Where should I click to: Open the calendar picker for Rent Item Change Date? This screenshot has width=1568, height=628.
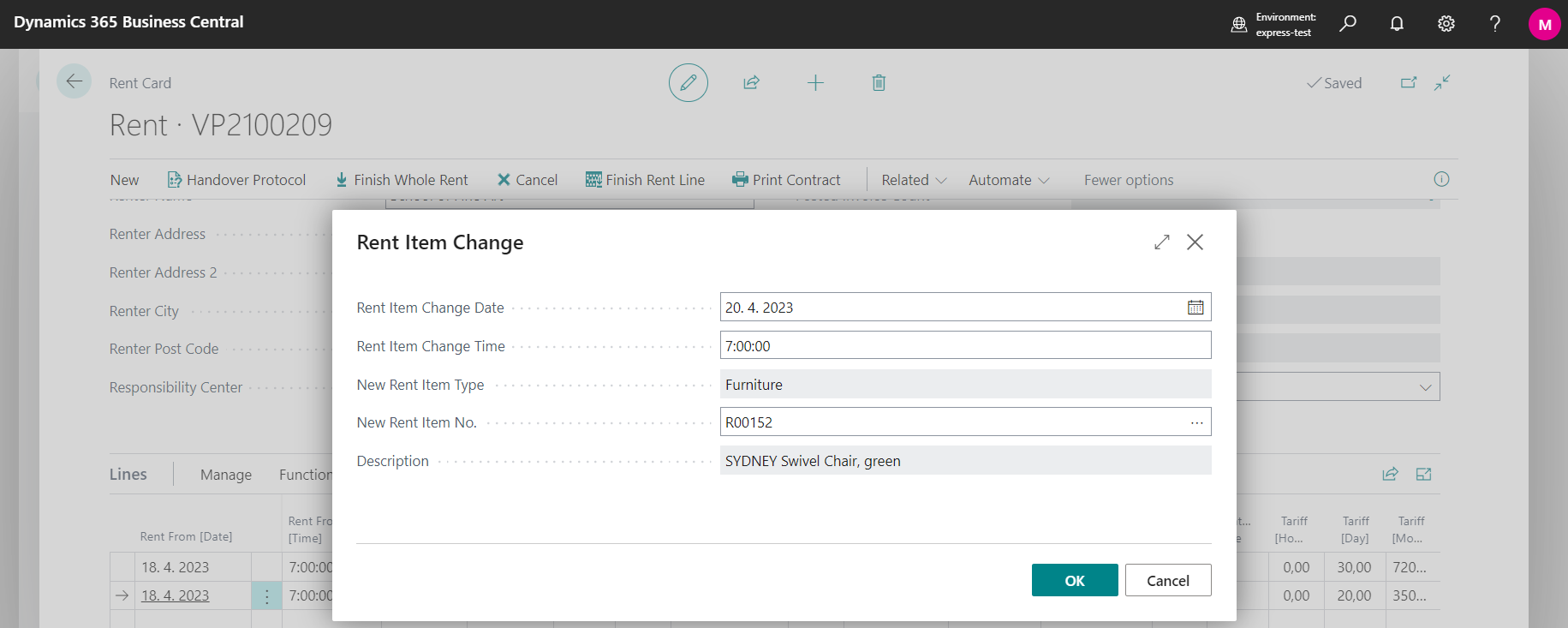click(1195, 308)
